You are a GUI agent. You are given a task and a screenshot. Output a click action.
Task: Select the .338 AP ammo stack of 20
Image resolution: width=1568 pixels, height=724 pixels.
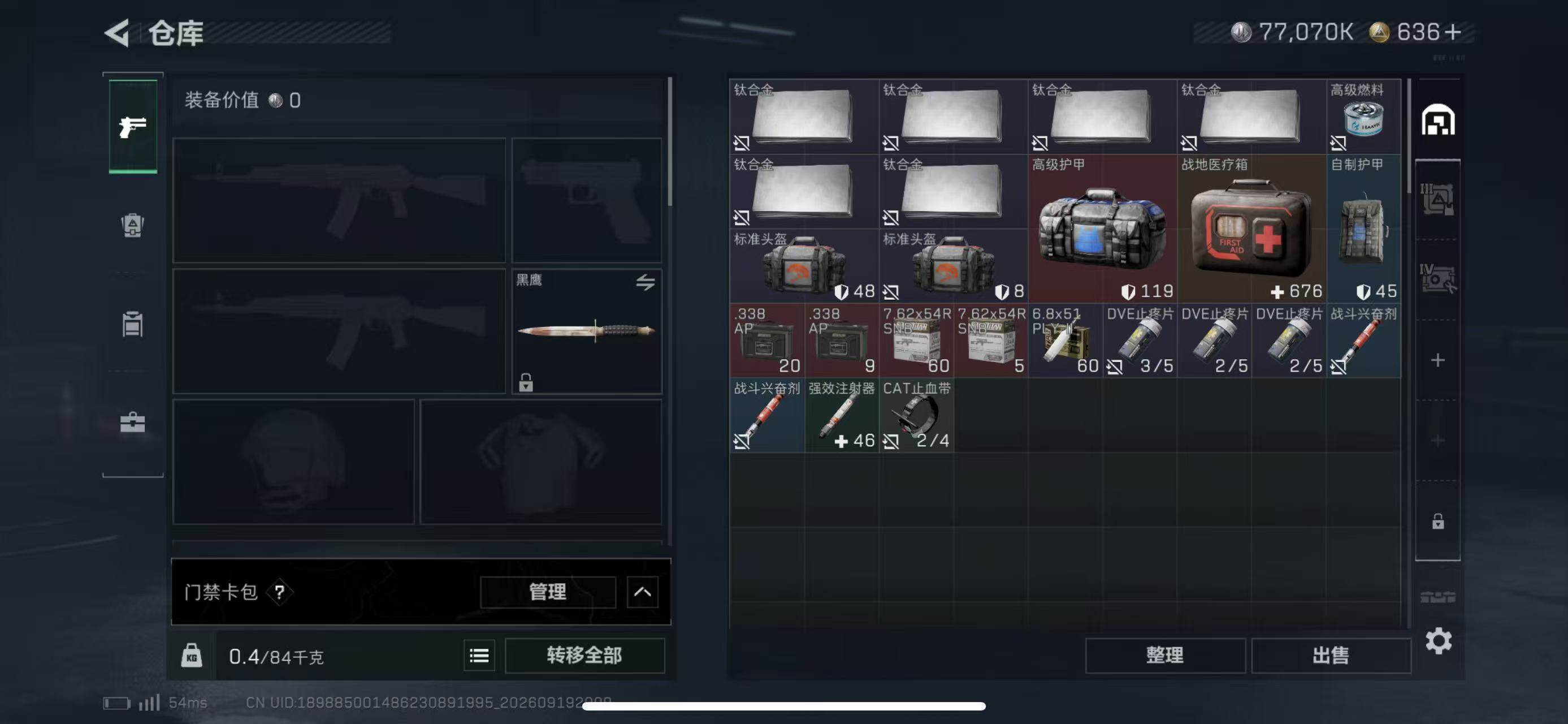tap(767, 341)
